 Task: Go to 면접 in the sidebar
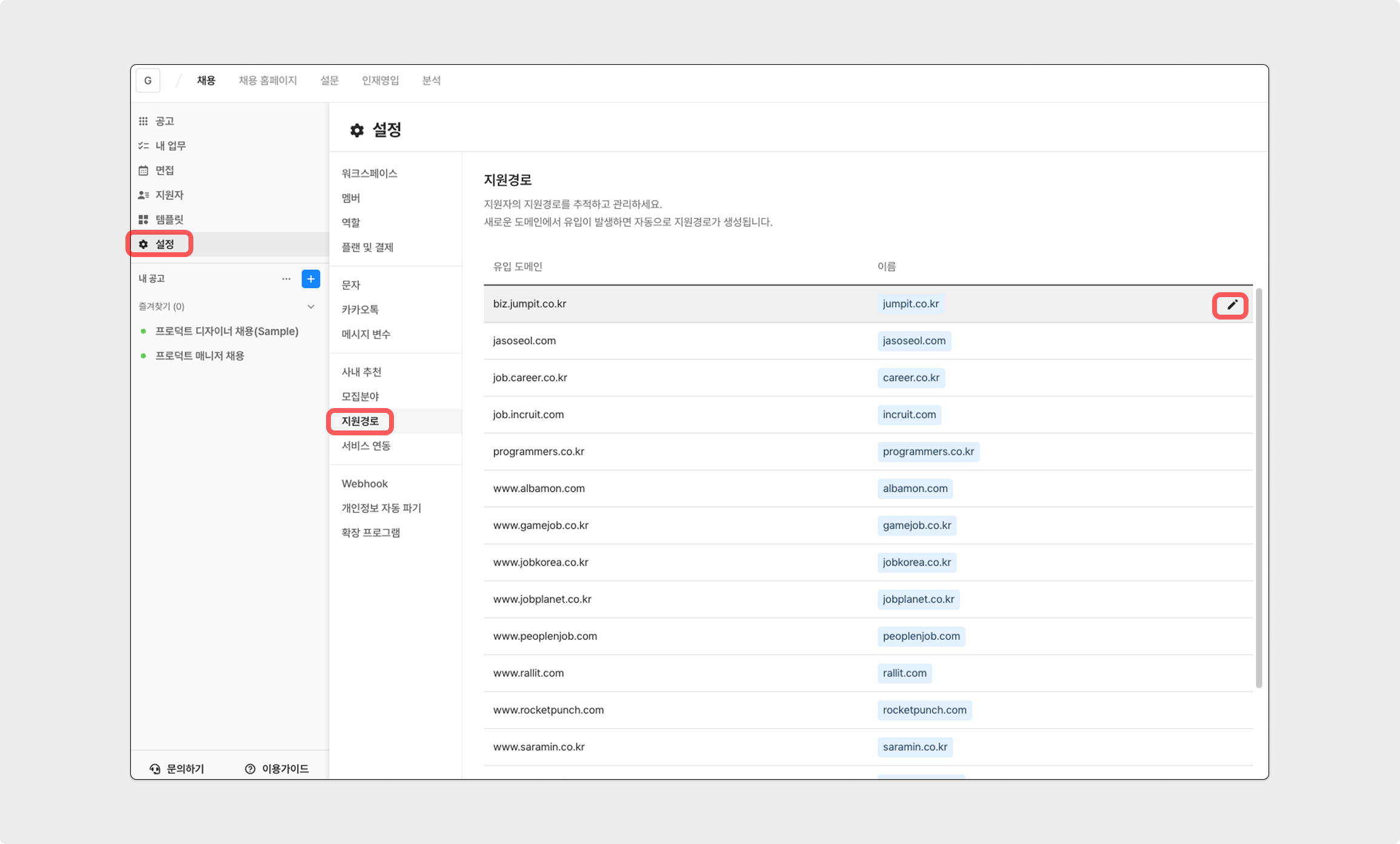point(165,170)
